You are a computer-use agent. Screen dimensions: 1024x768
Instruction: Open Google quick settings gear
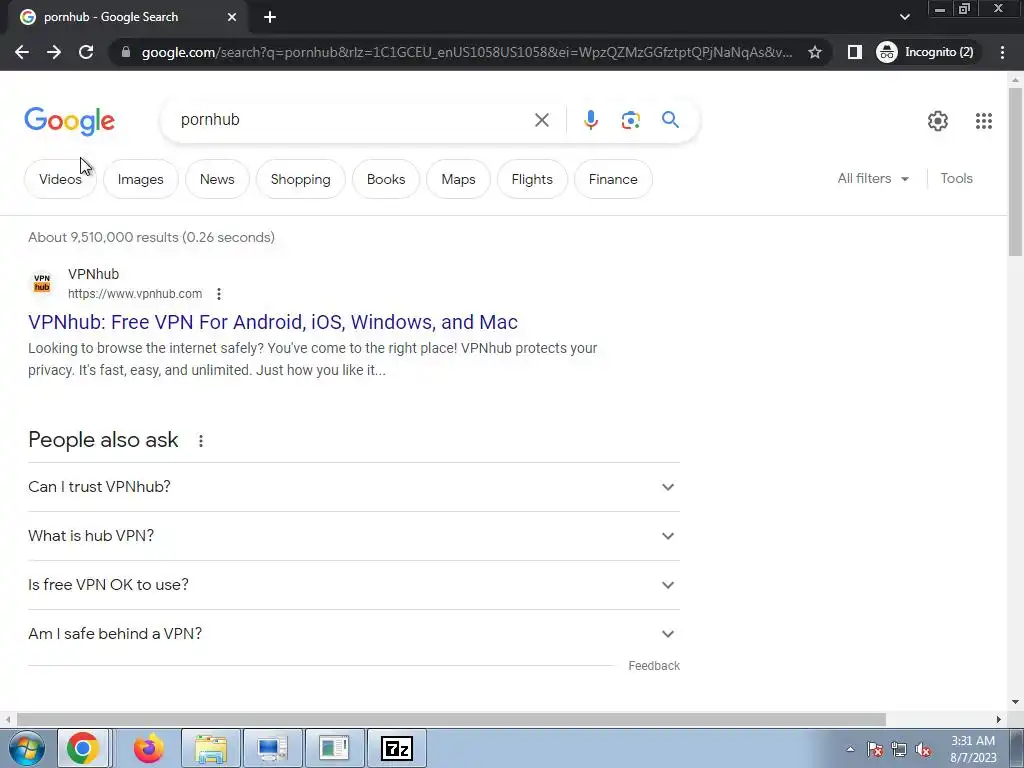[938, 121]
